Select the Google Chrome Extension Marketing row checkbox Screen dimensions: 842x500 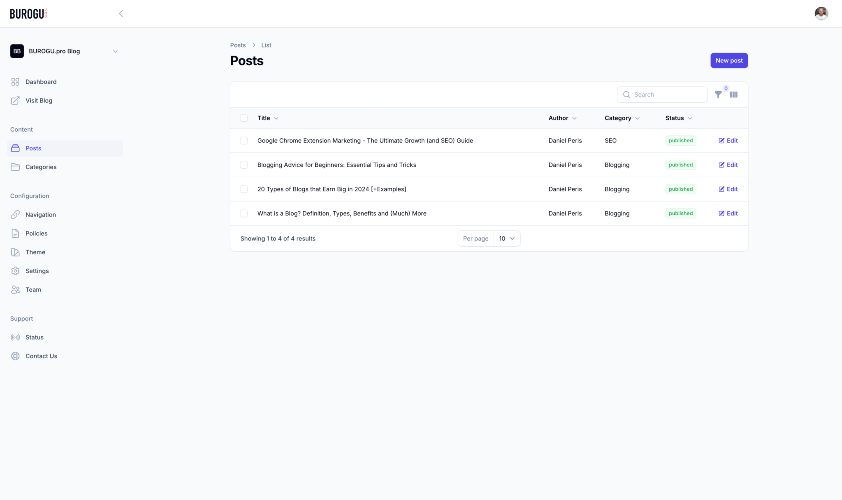pyautogui.click(x=244, y=141)
